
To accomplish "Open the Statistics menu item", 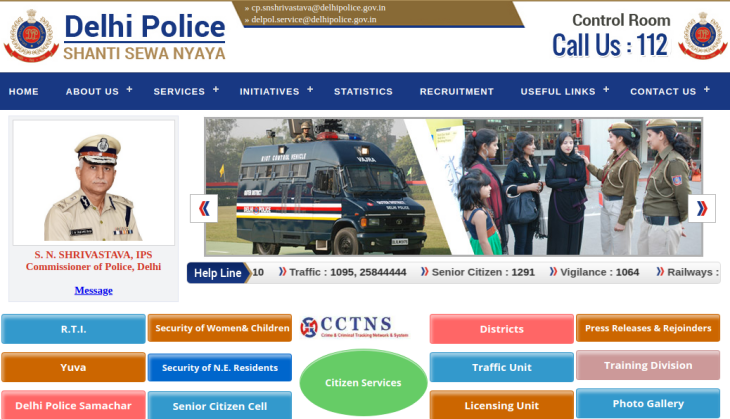I will tap(363, 92).
